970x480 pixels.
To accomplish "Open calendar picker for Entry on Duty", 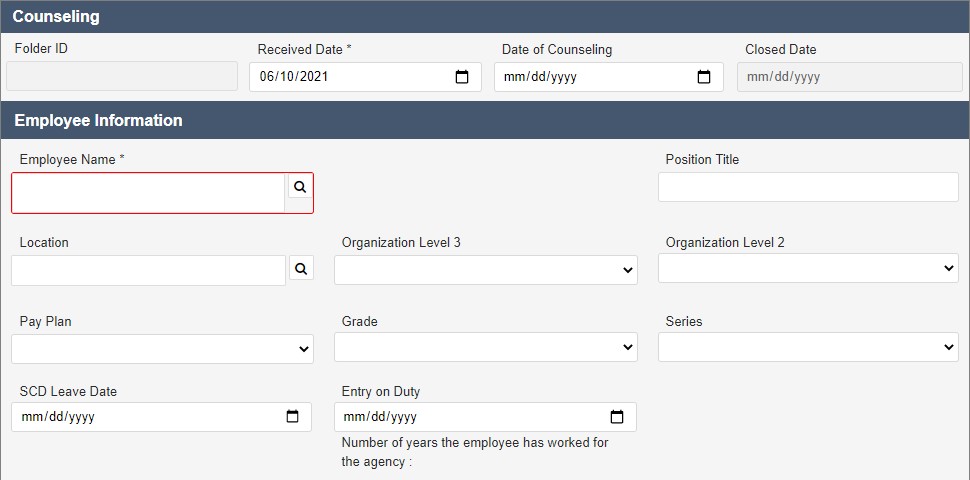I will [617, 417].
